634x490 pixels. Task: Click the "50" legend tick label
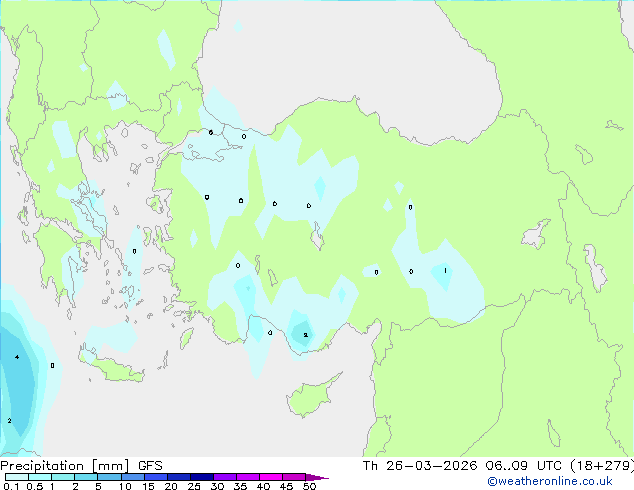(309, 486)
